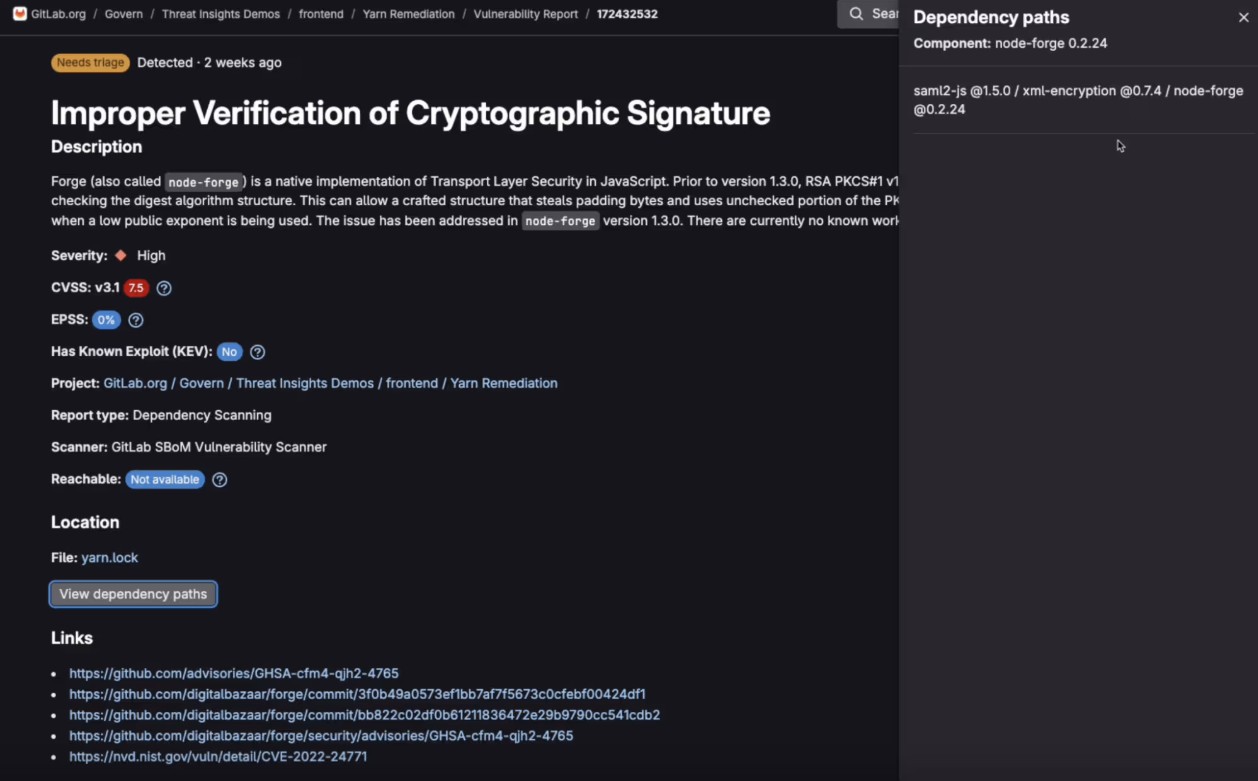Click the KEV help question icon

click(x=257, y=352)
